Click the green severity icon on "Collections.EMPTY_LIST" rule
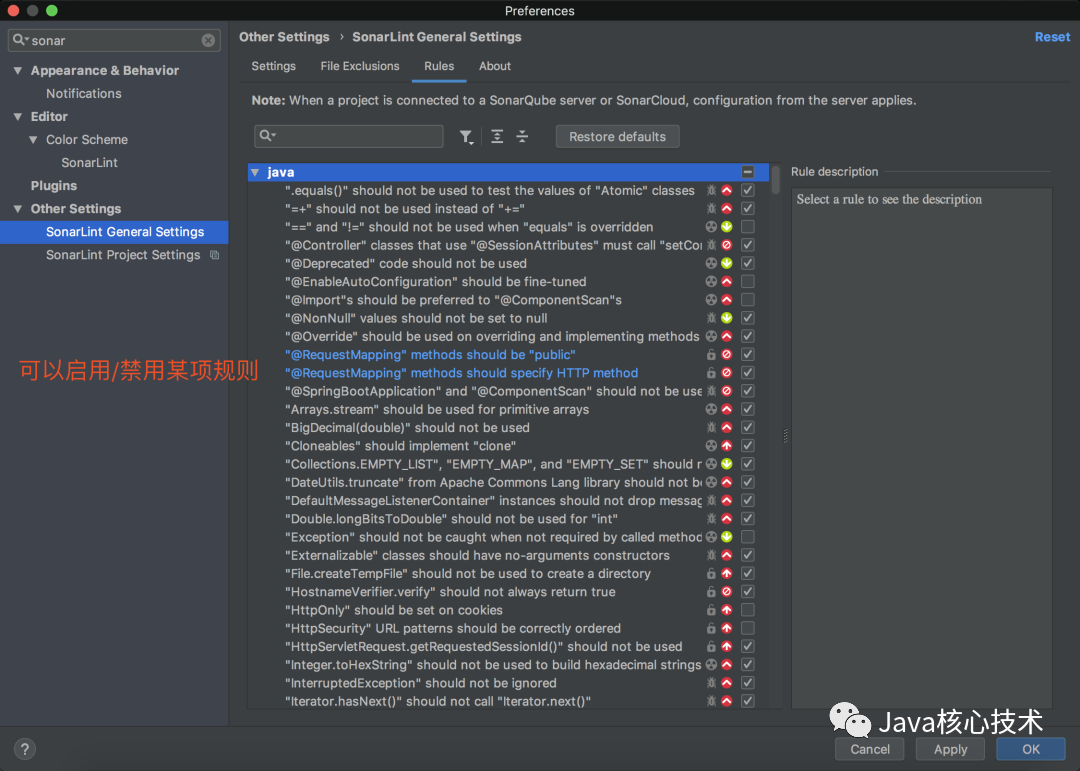Viewport: 1080px width, 771px height. click(x=727, y=464)
